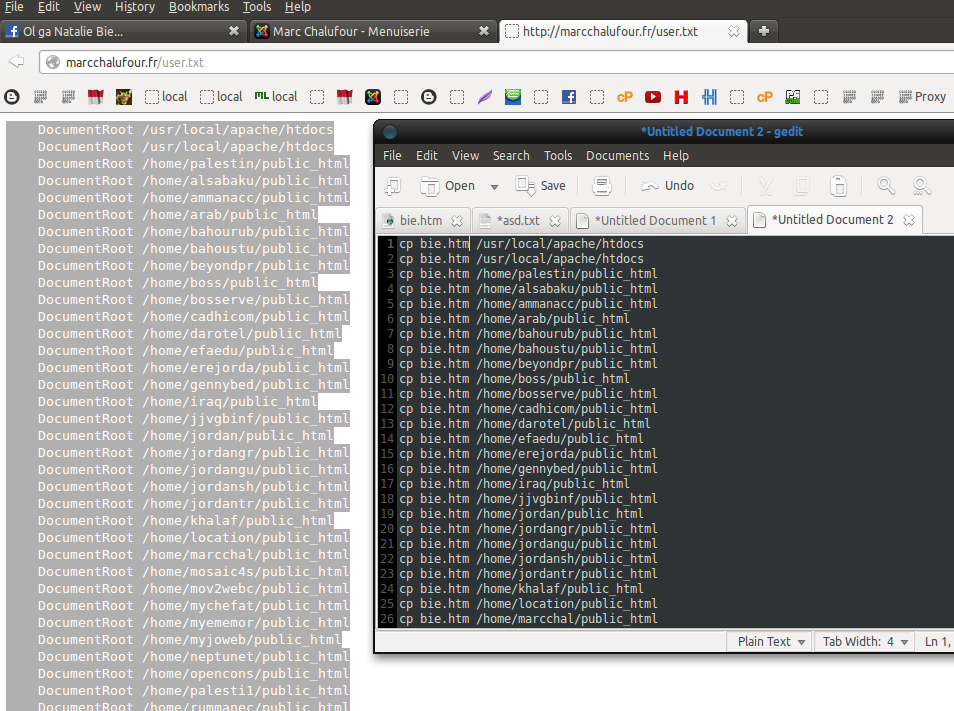The image size is (954, 711).
Task: Switch to Ol ga Natalie Bie Facebook tab
Action: [x=122, y=31]
